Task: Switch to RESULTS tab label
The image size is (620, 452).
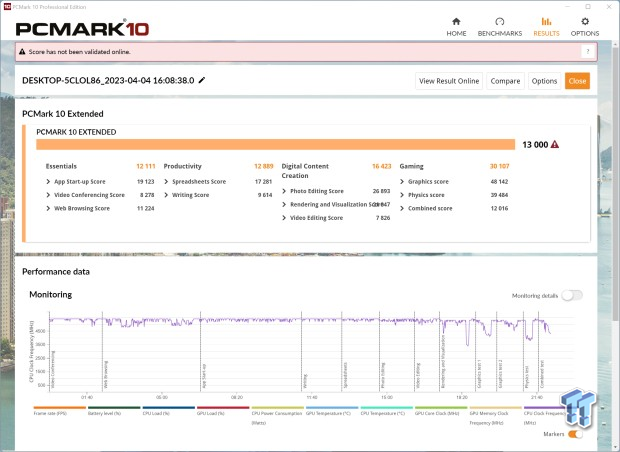Action: 546,34
